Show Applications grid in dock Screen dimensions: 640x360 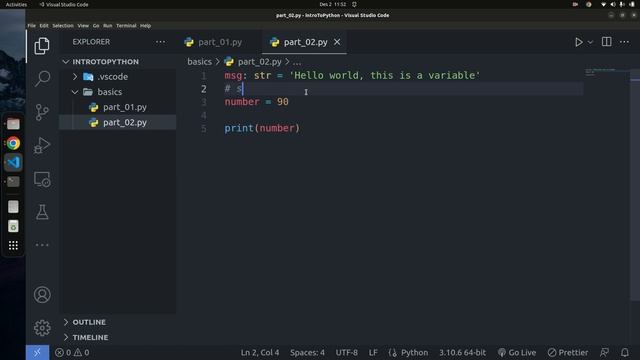[13, 245]
